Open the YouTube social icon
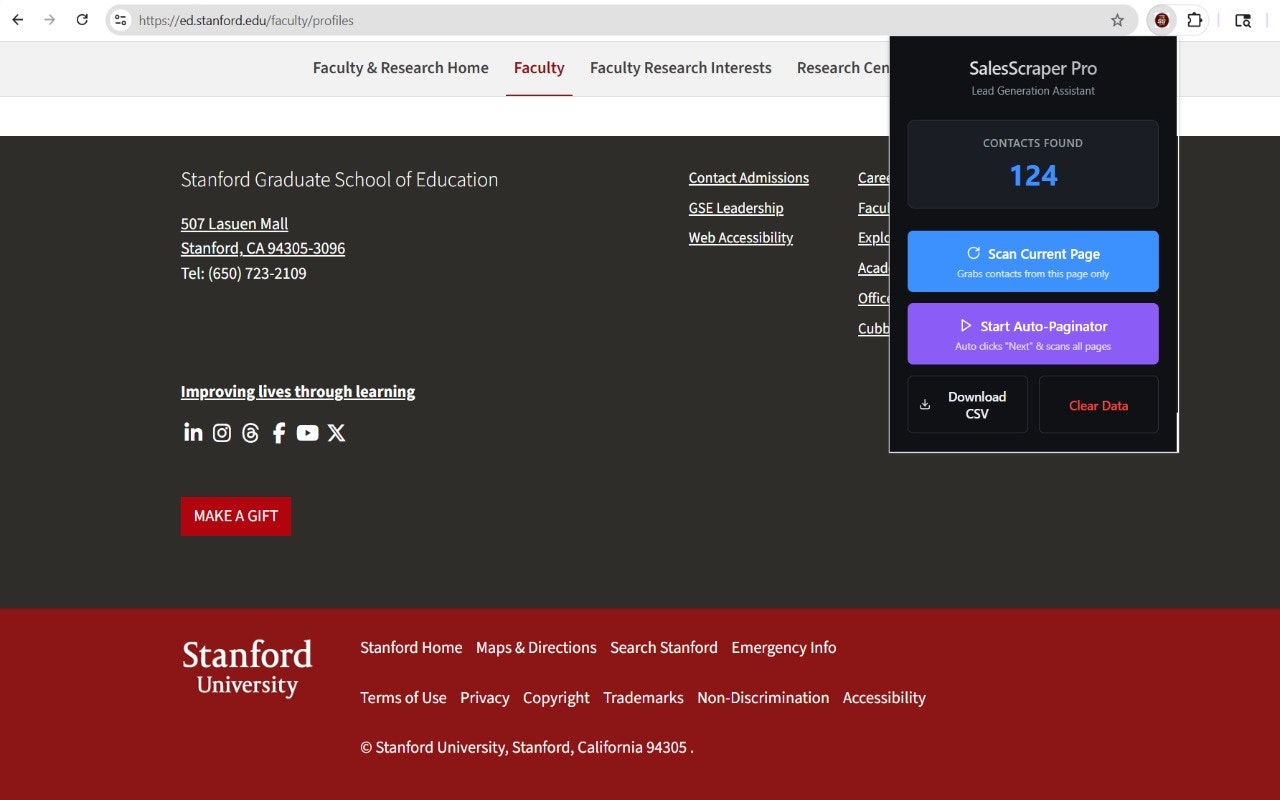The width and height of the screenshot is (1280, 800). pos(307,432)
